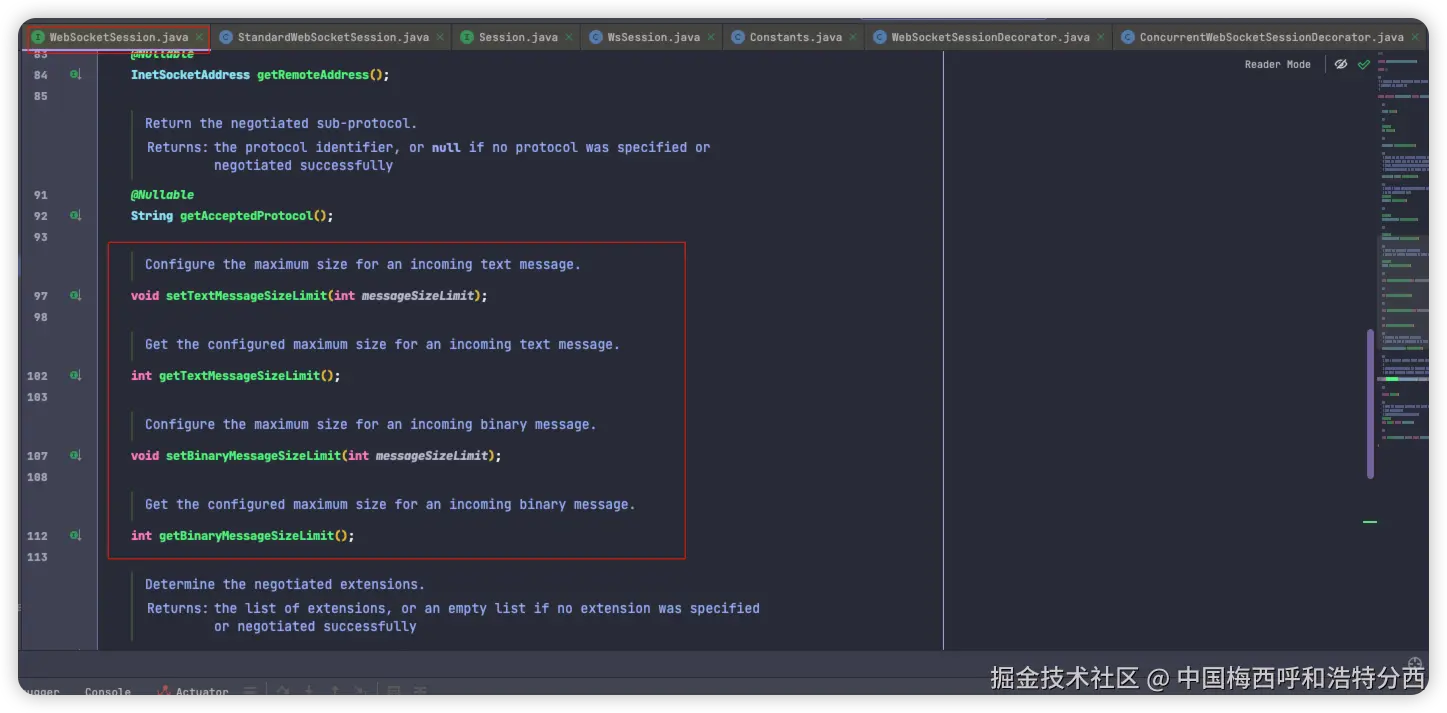Click the editor vertical scrollbar thumb

pos(1371,404)
